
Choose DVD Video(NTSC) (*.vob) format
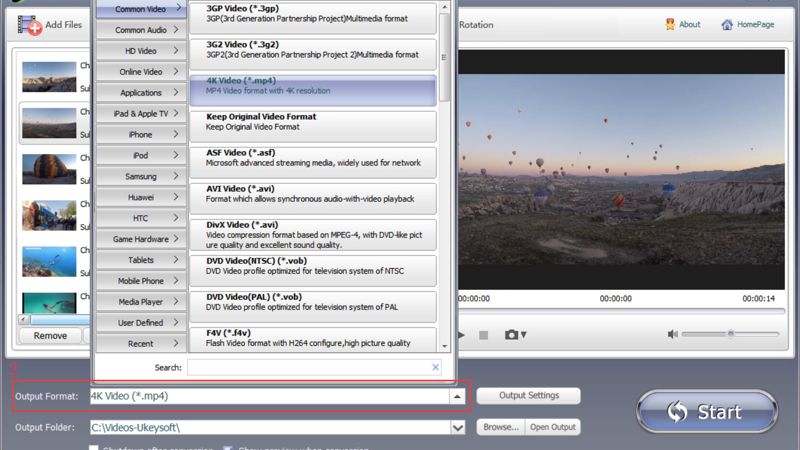(x=313, y=270)
